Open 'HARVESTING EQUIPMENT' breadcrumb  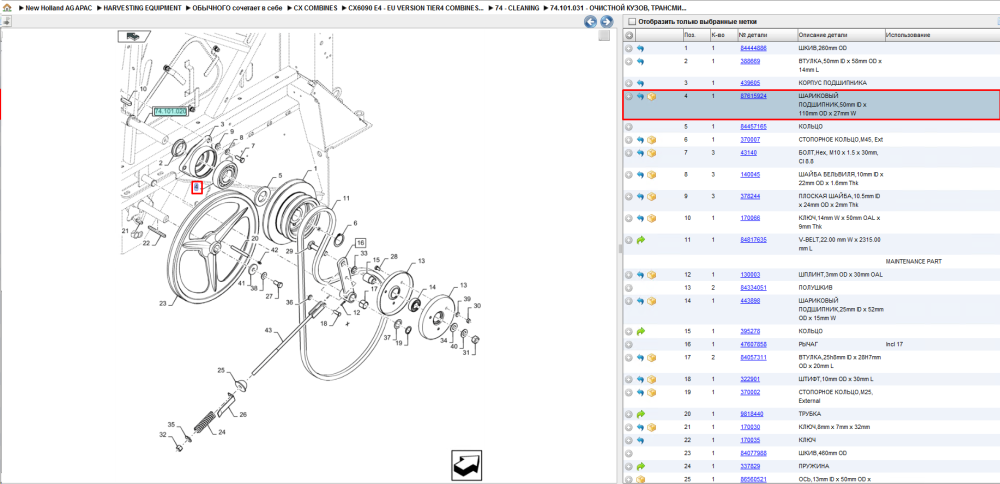click(143, 8)
